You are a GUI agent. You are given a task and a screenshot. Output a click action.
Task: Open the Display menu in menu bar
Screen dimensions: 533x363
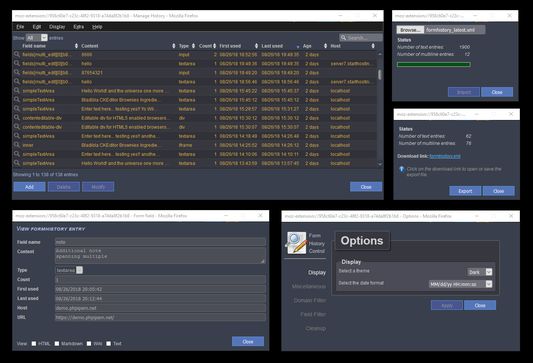[57, 27]
